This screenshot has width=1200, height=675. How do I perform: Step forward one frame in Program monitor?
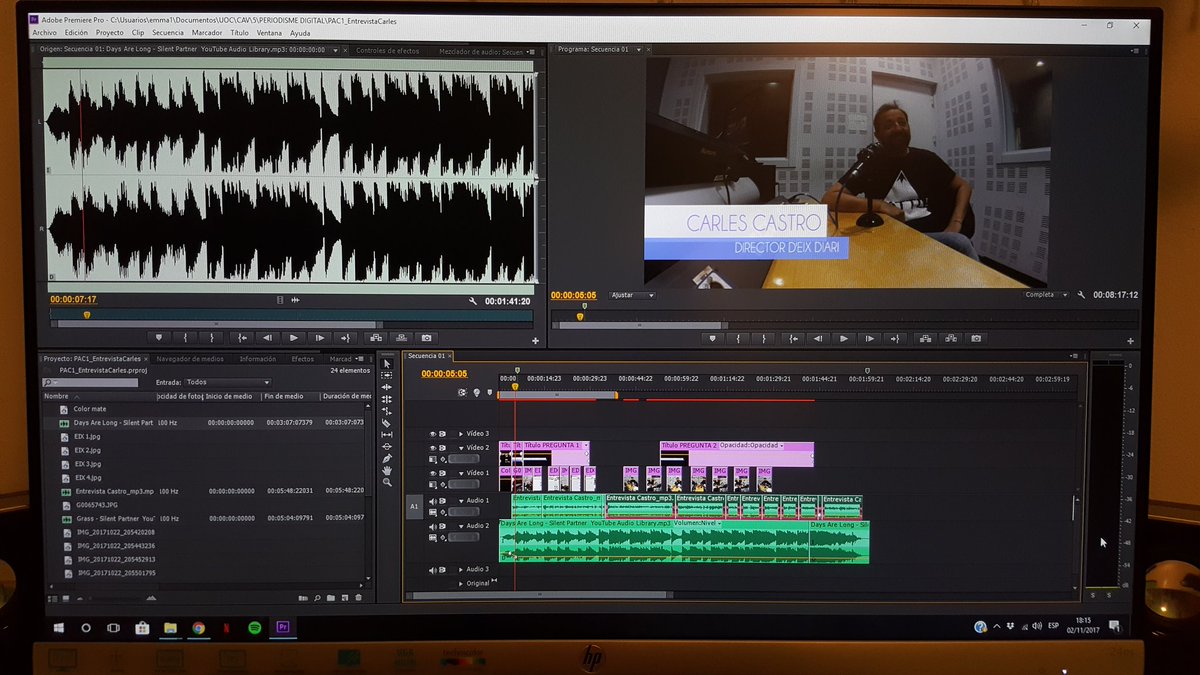[870, 338]
